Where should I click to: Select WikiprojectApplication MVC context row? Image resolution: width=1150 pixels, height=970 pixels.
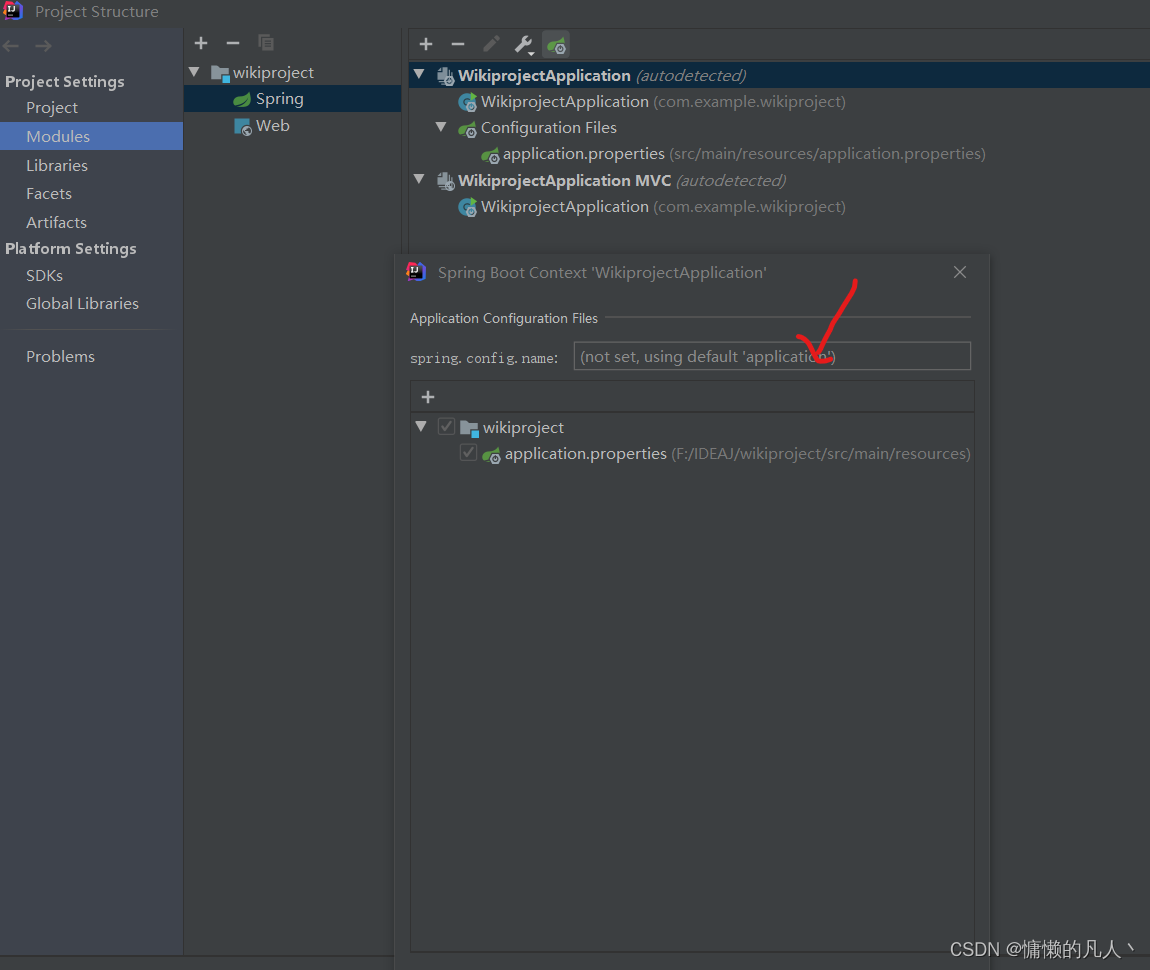pos(779,180)
